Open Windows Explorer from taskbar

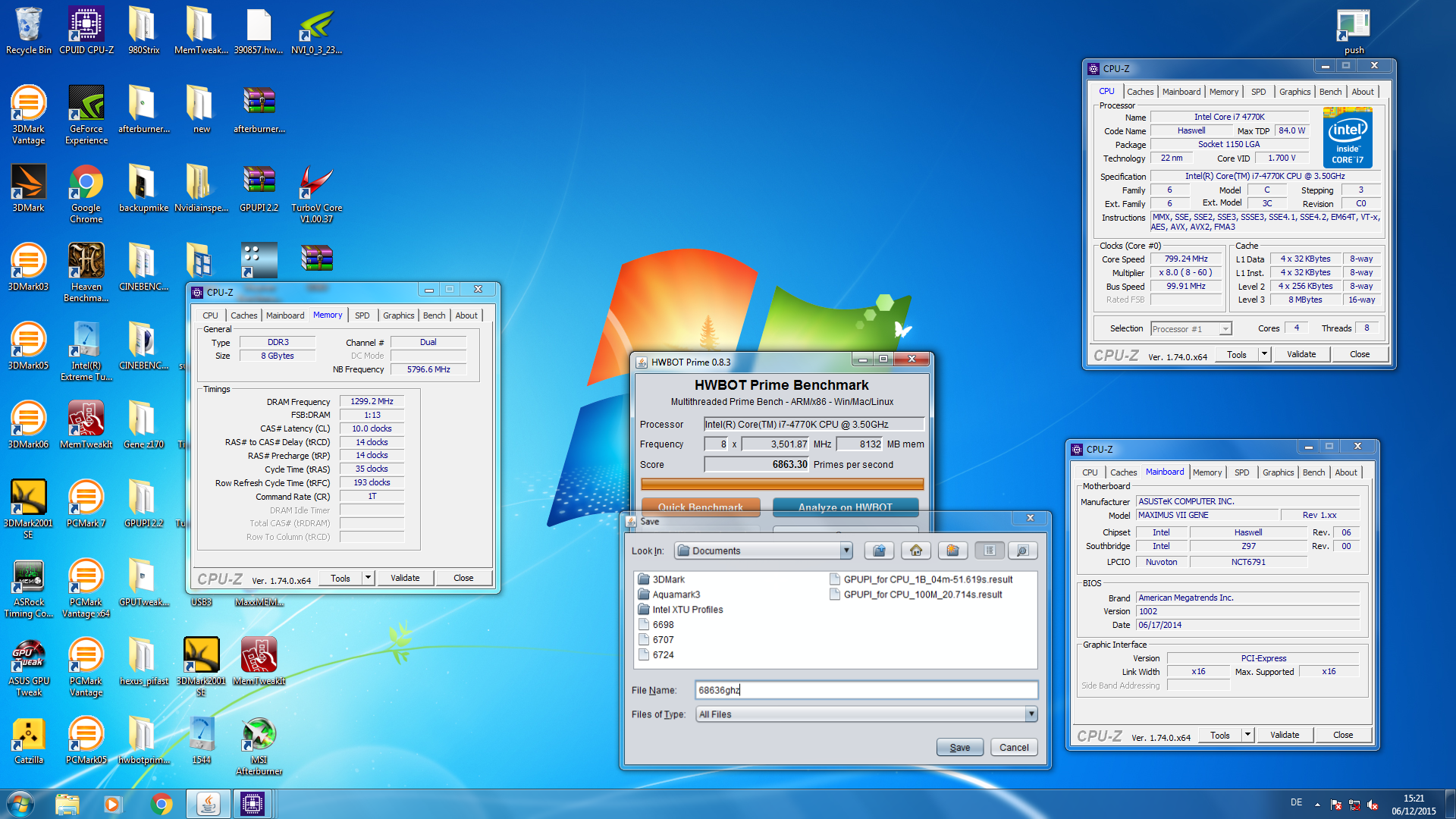(67, 804)
